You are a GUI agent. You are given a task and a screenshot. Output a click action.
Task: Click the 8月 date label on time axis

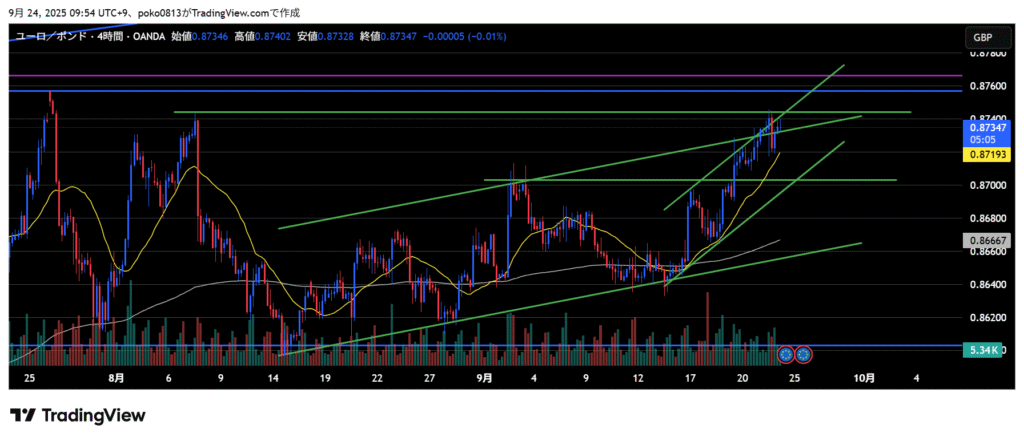[x=117, y=379]
